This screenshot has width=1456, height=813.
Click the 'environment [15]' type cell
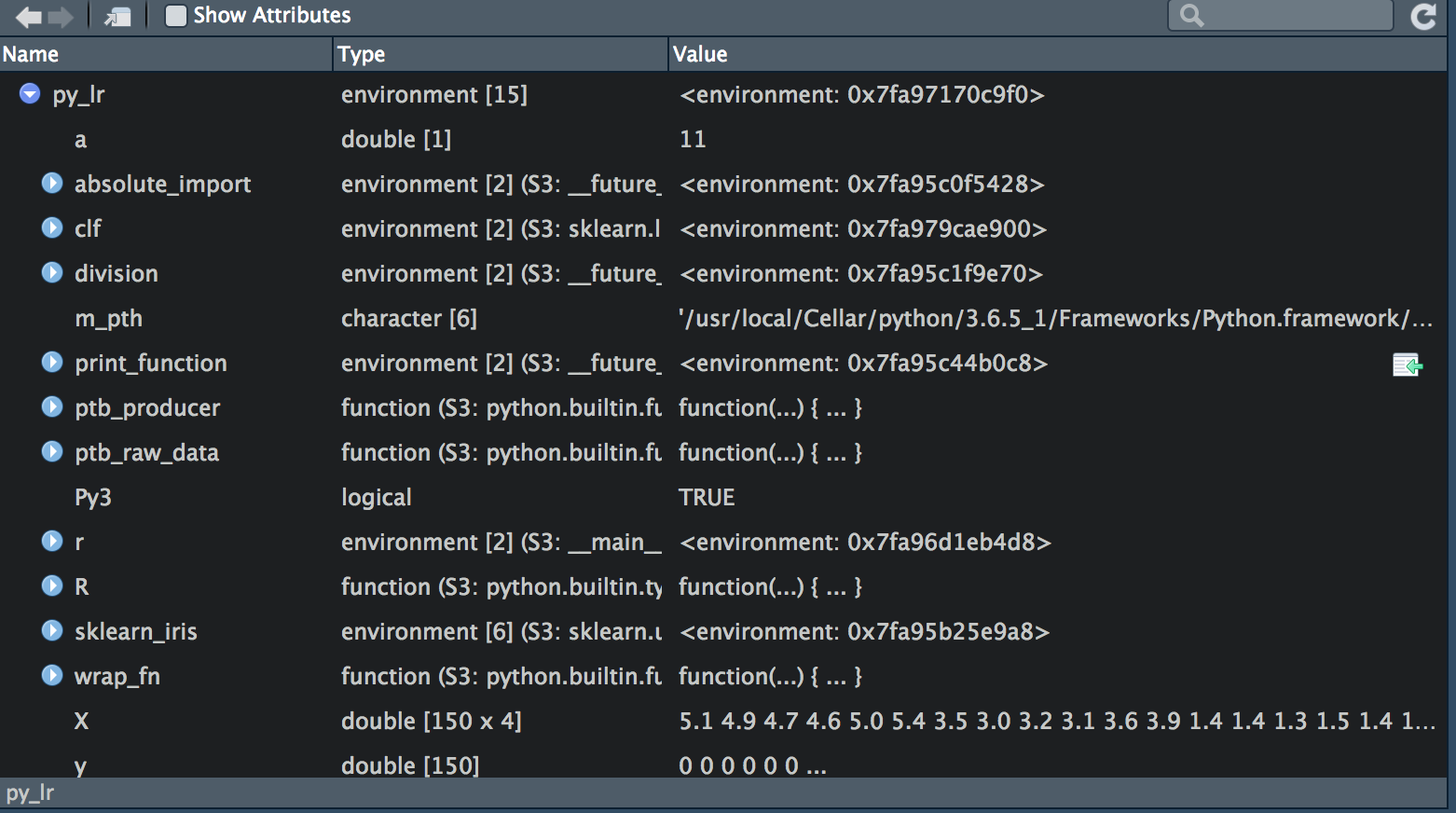(434, 95)
